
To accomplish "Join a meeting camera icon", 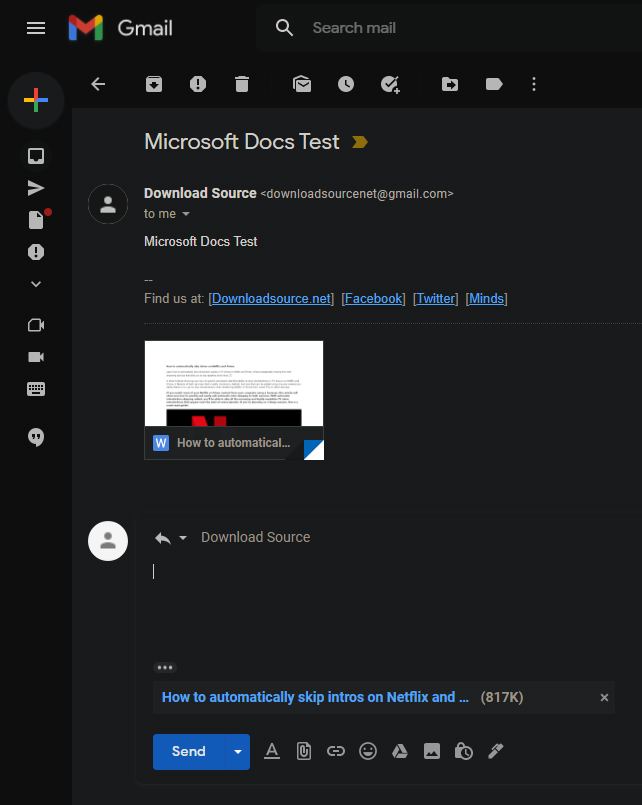I will (x=36, y=357).
